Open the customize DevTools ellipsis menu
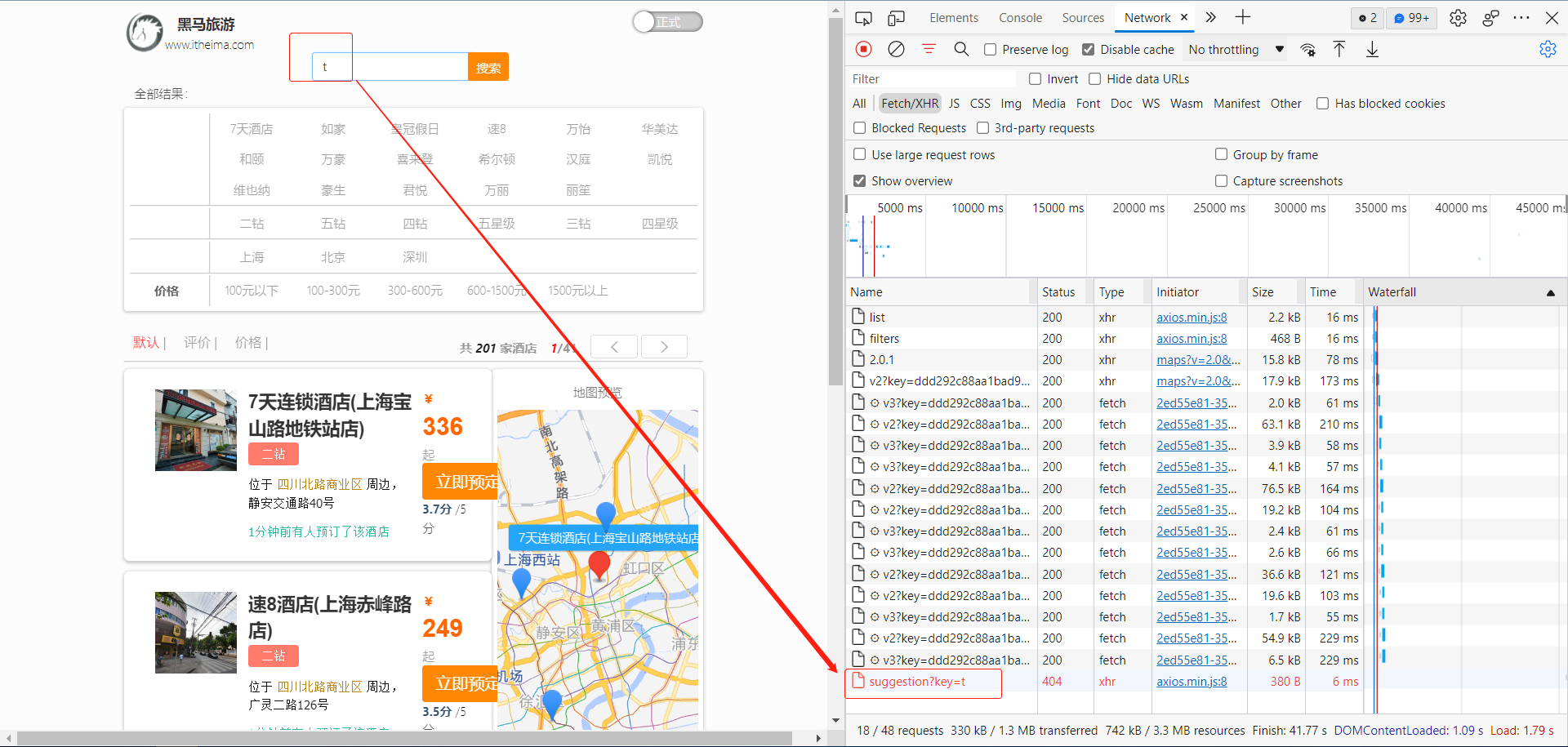 point(1521,18)
